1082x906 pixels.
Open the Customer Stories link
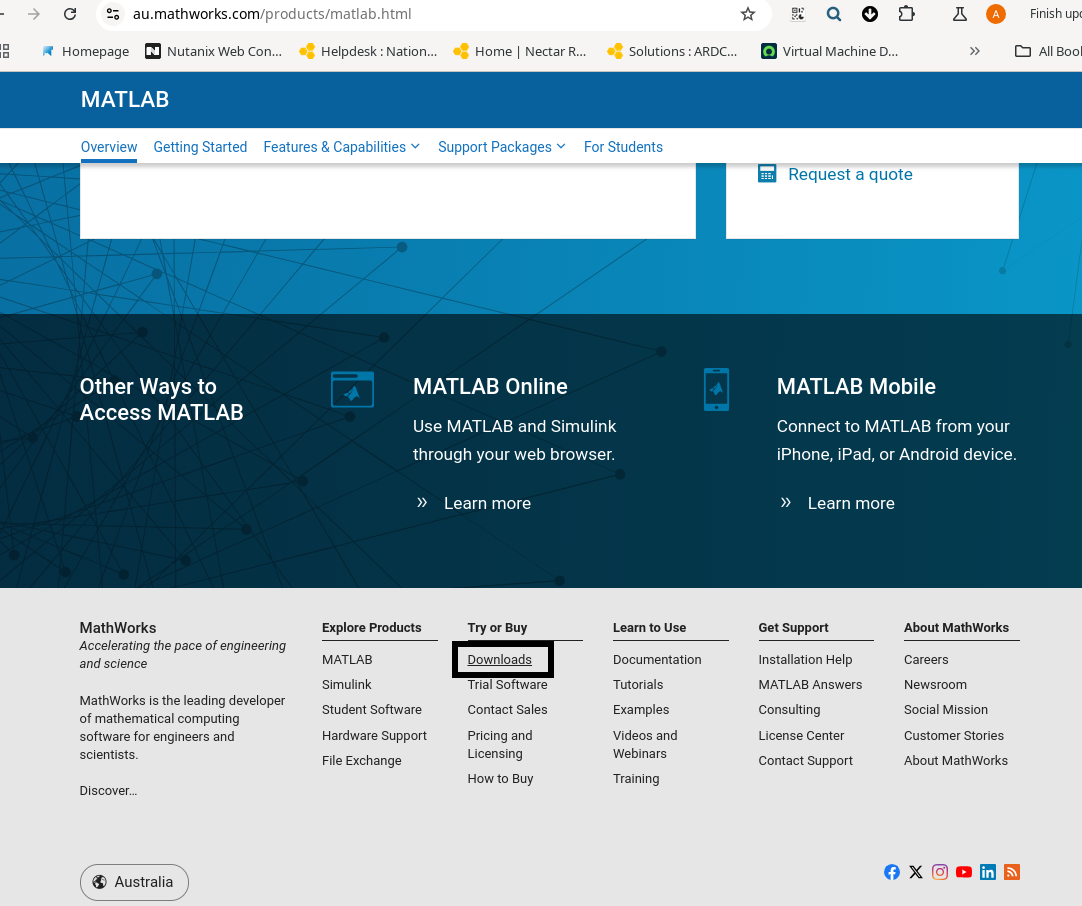(954, 736)
